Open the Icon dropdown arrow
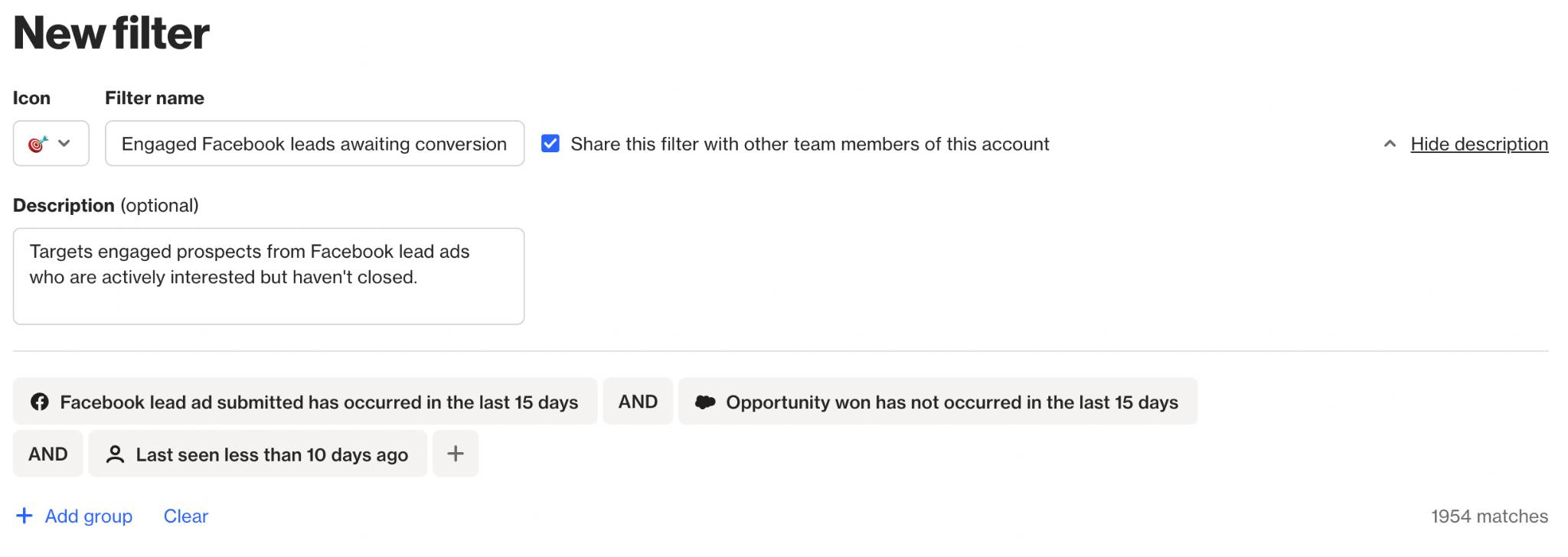1568x557 pixels. click(x=64, y=144)
